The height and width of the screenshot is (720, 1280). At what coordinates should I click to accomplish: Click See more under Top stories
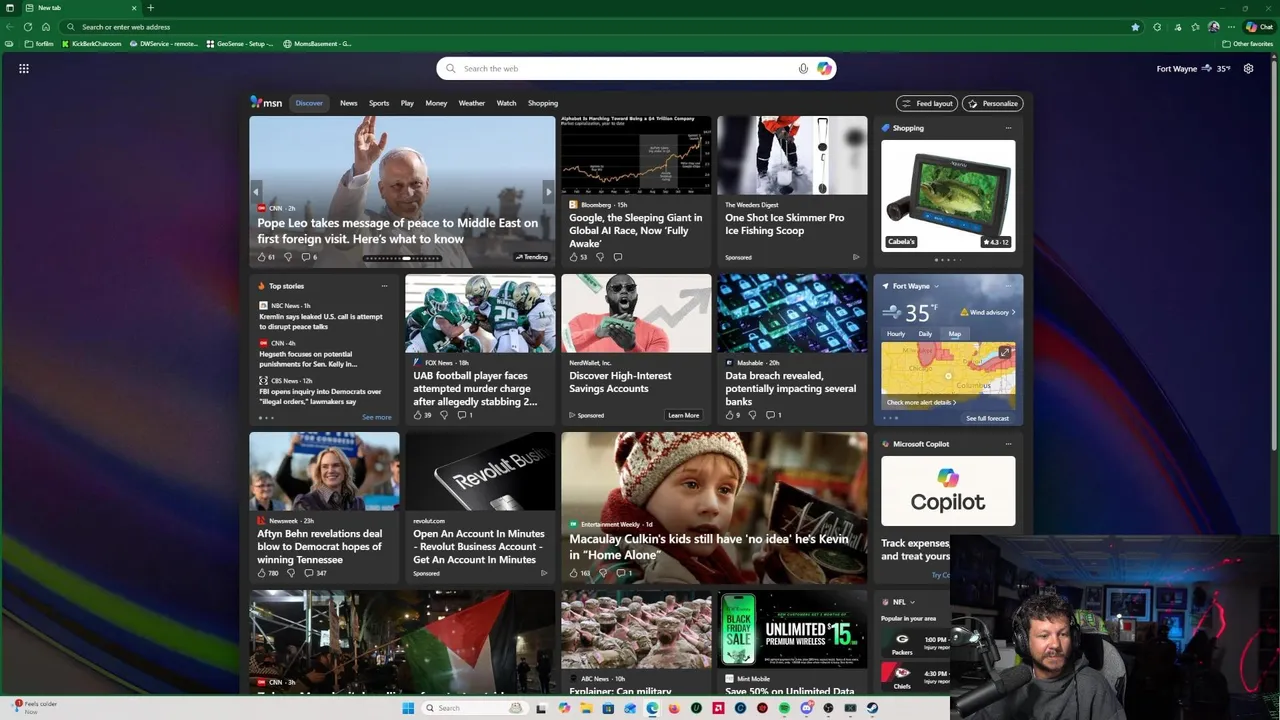(377, 417)
